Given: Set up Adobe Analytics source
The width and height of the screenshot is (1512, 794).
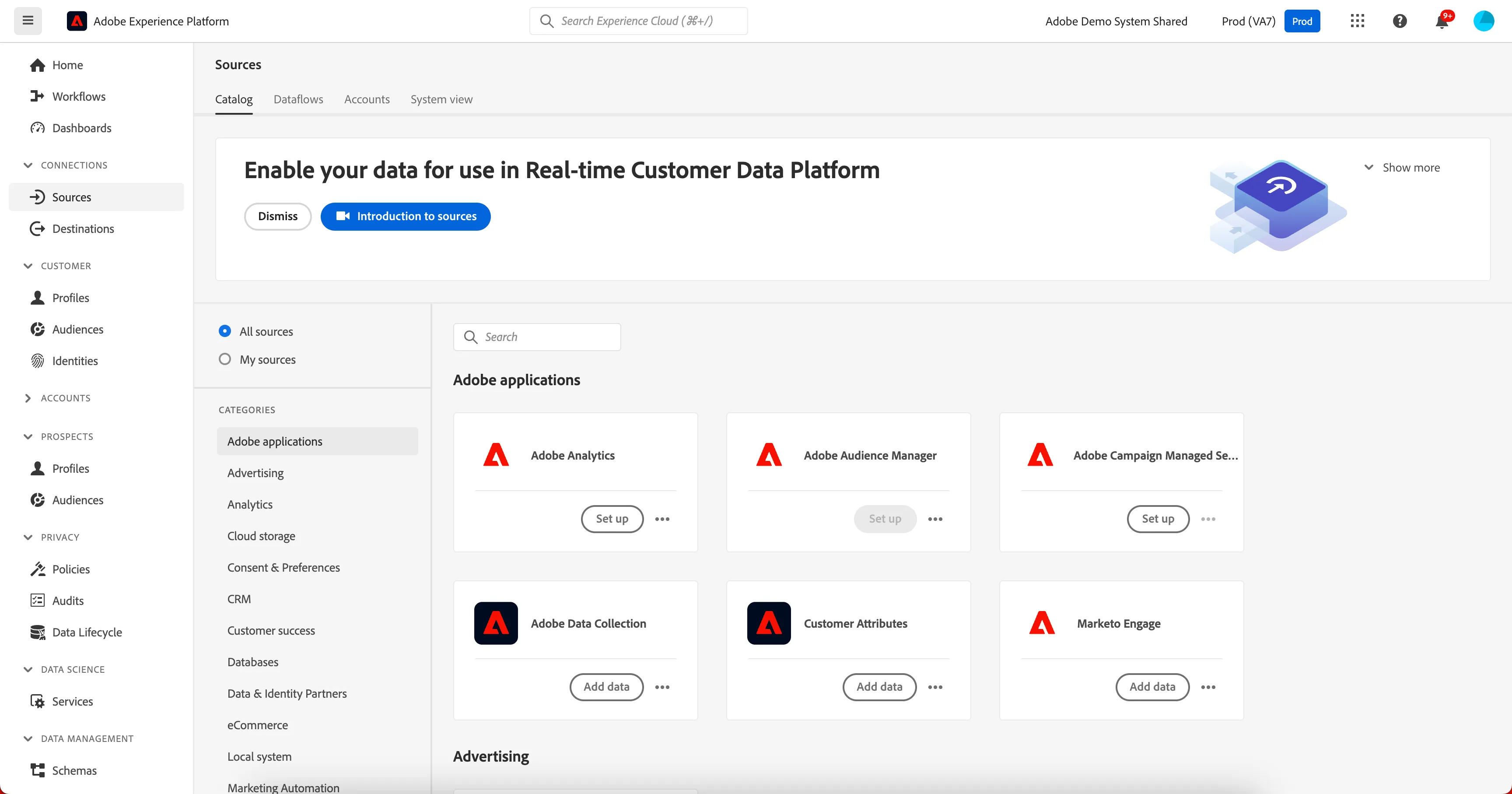Looking at the screenshot, I should point(612,519).
